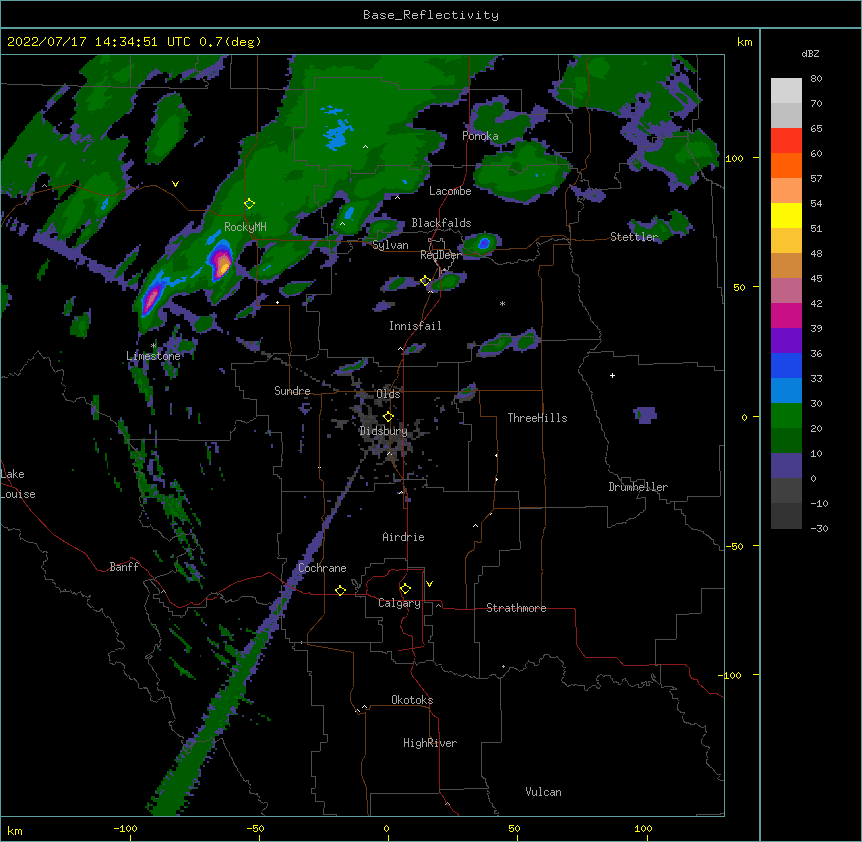862x842 pixels.
Task: Click the Strathmore label
Action: pos(516,608)
